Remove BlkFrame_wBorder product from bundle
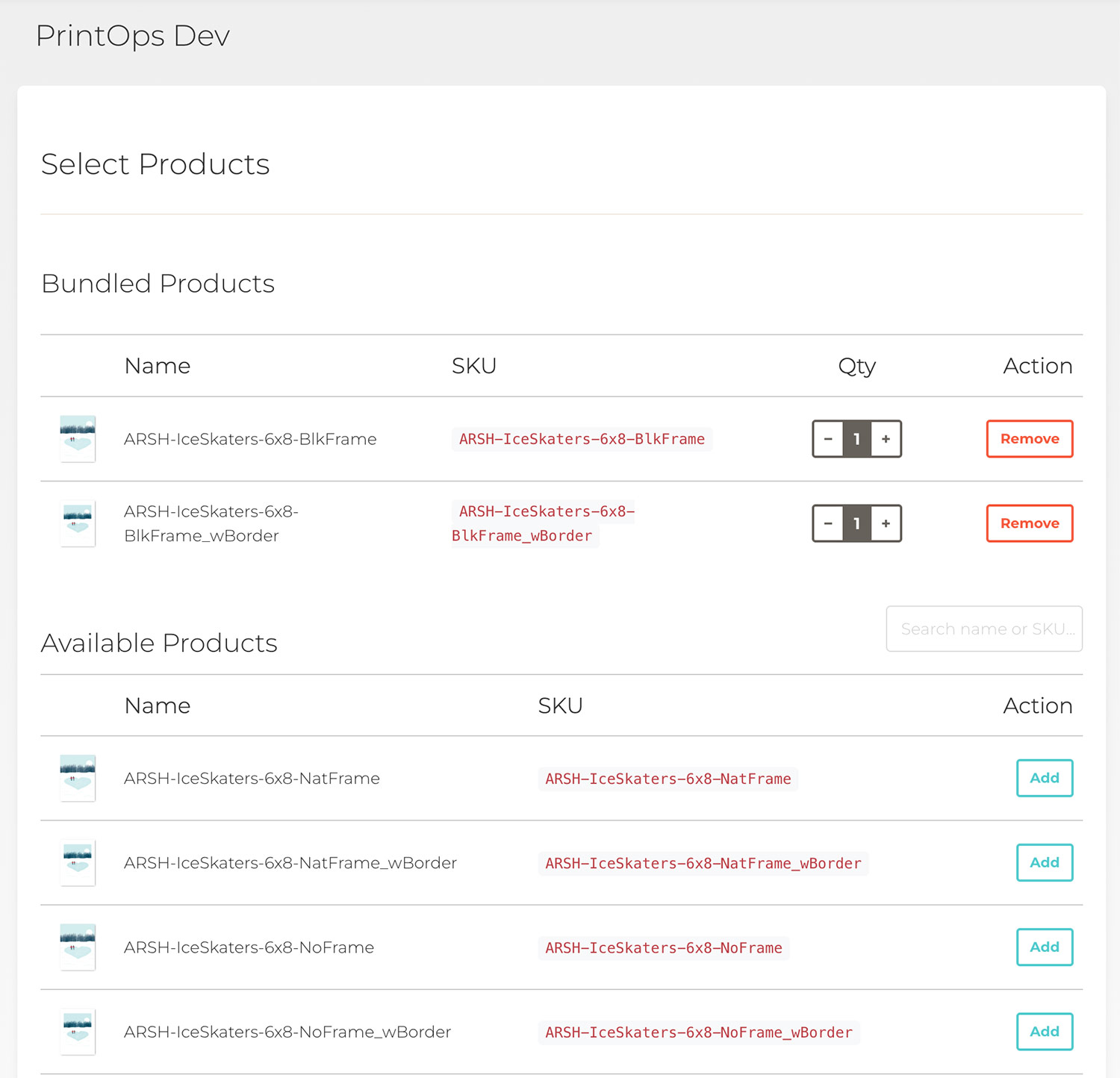The width and height of the screenshot is (1120, 1078). click(x=1029, y=523)
